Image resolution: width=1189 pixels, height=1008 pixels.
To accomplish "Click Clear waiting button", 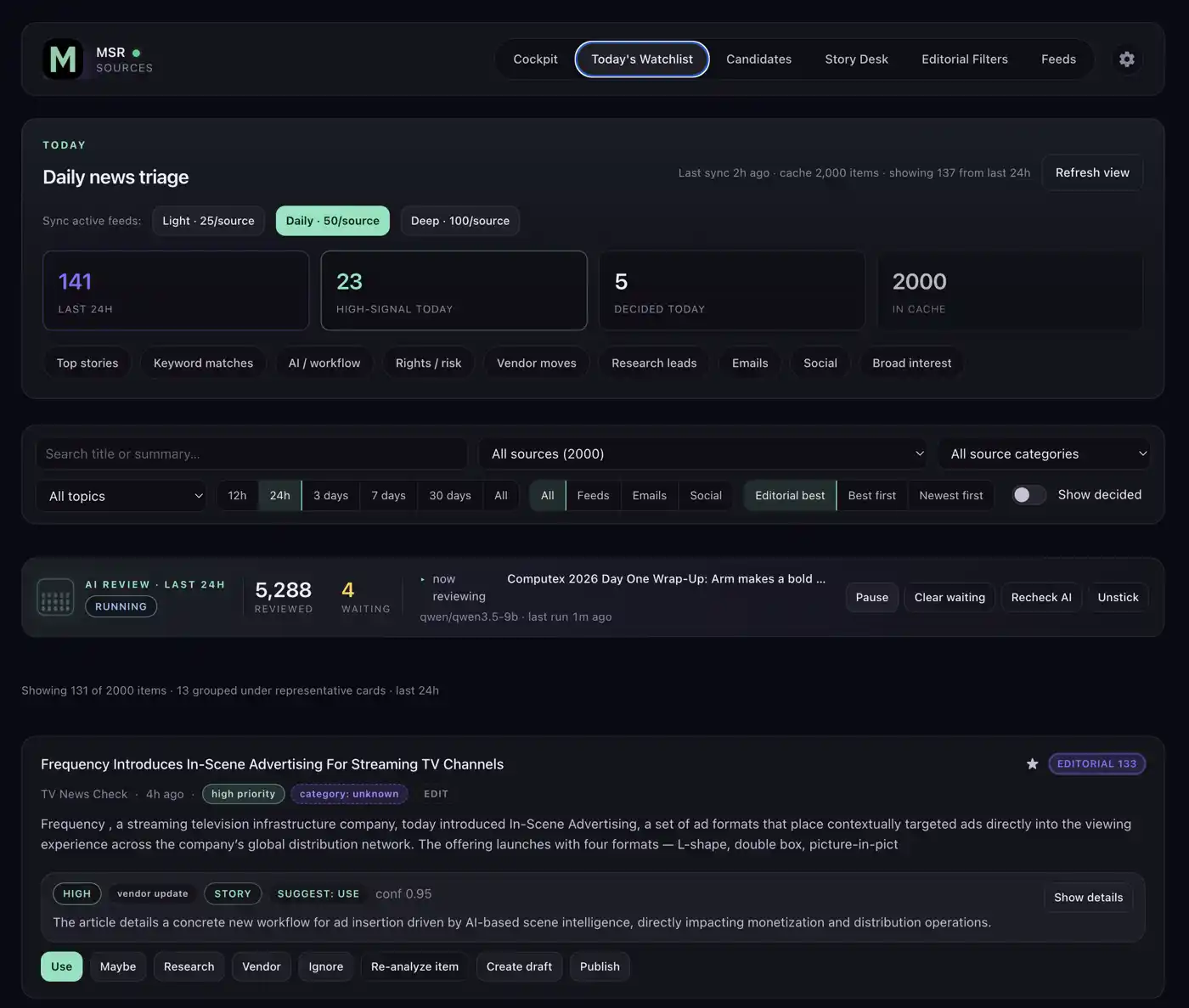I will tap(950, 597).
